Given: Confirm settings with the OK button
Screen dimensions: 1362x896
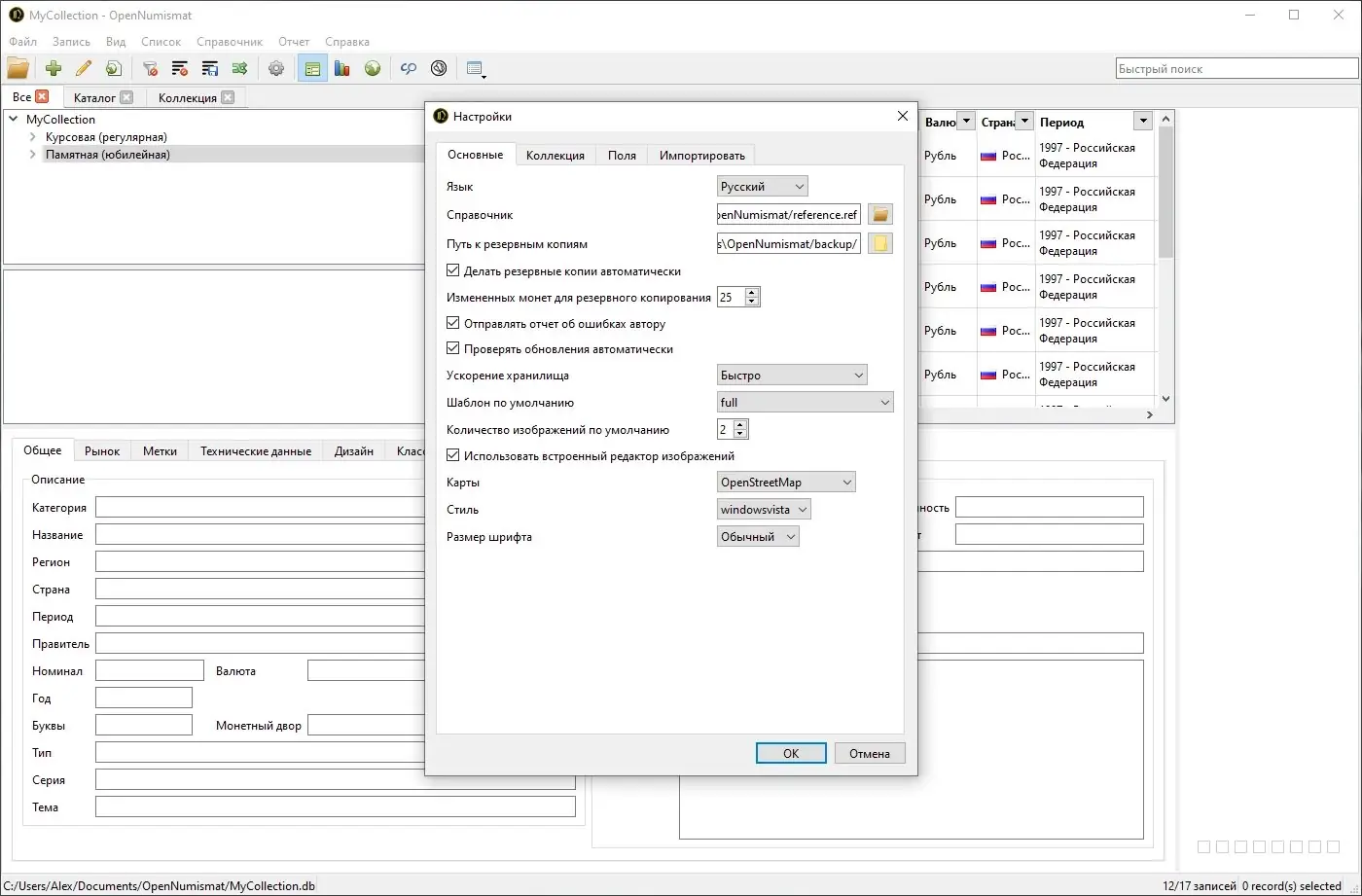Looking at the screenshot, I should click(791, 753).
